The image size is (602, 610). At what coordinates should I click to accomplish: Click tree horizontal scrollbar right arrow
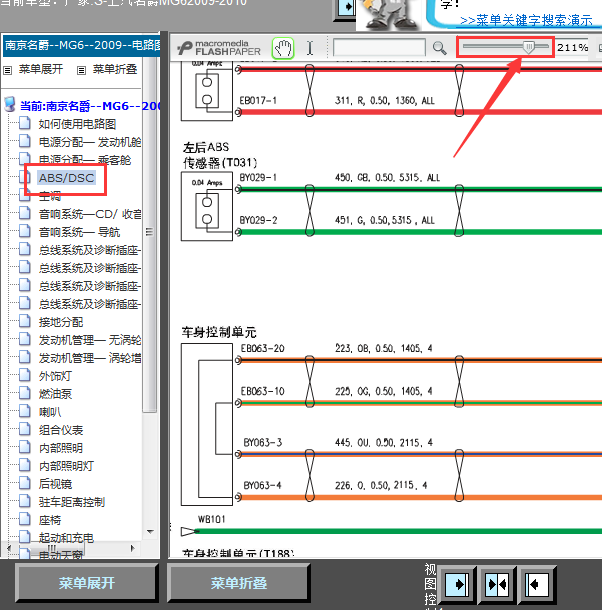(x=133, y=548)
